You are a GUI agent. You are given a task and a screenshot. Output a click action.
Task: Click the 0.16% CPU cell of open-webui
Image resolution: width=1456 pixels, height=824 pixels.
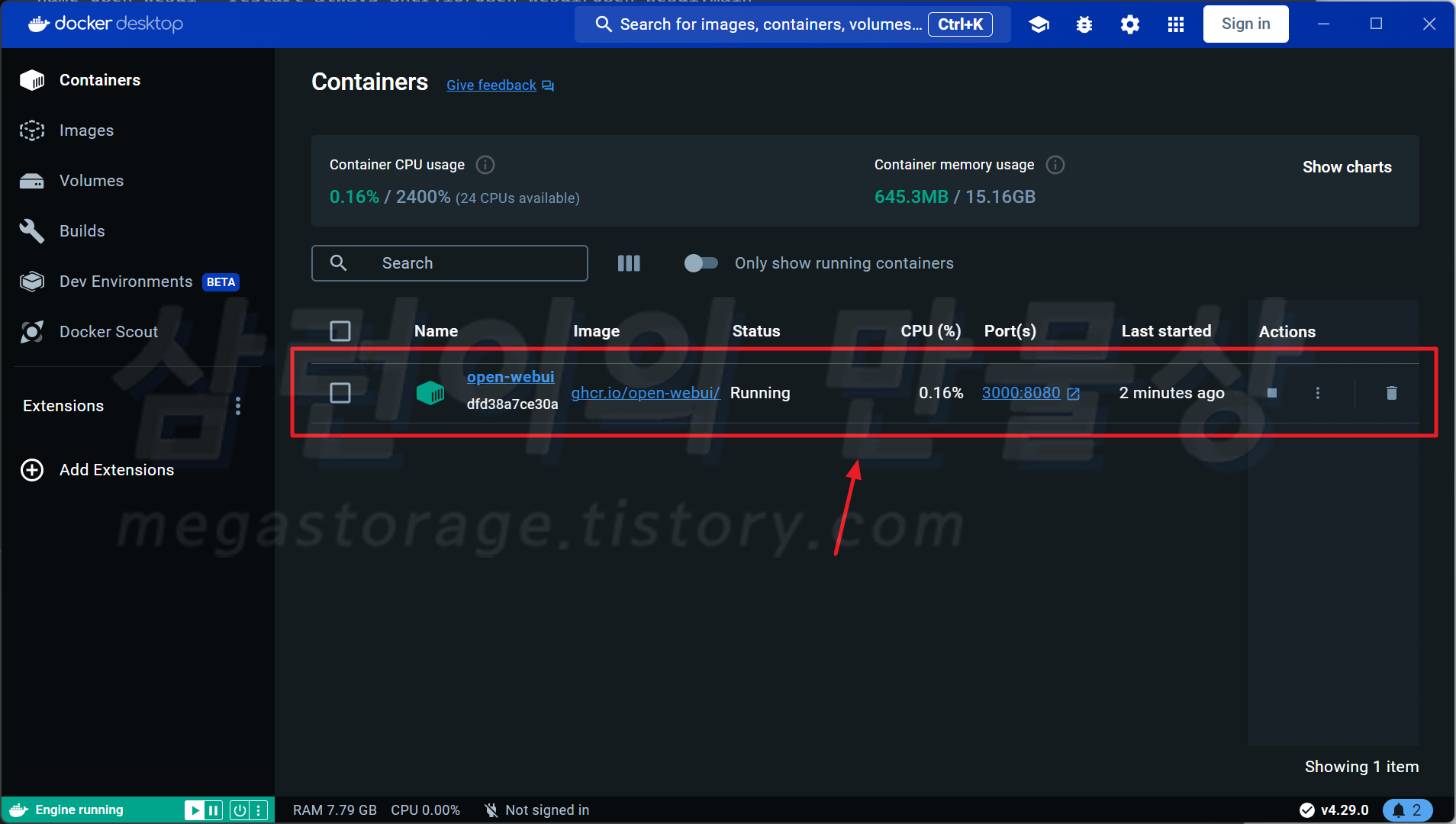(x=941, y=393)
